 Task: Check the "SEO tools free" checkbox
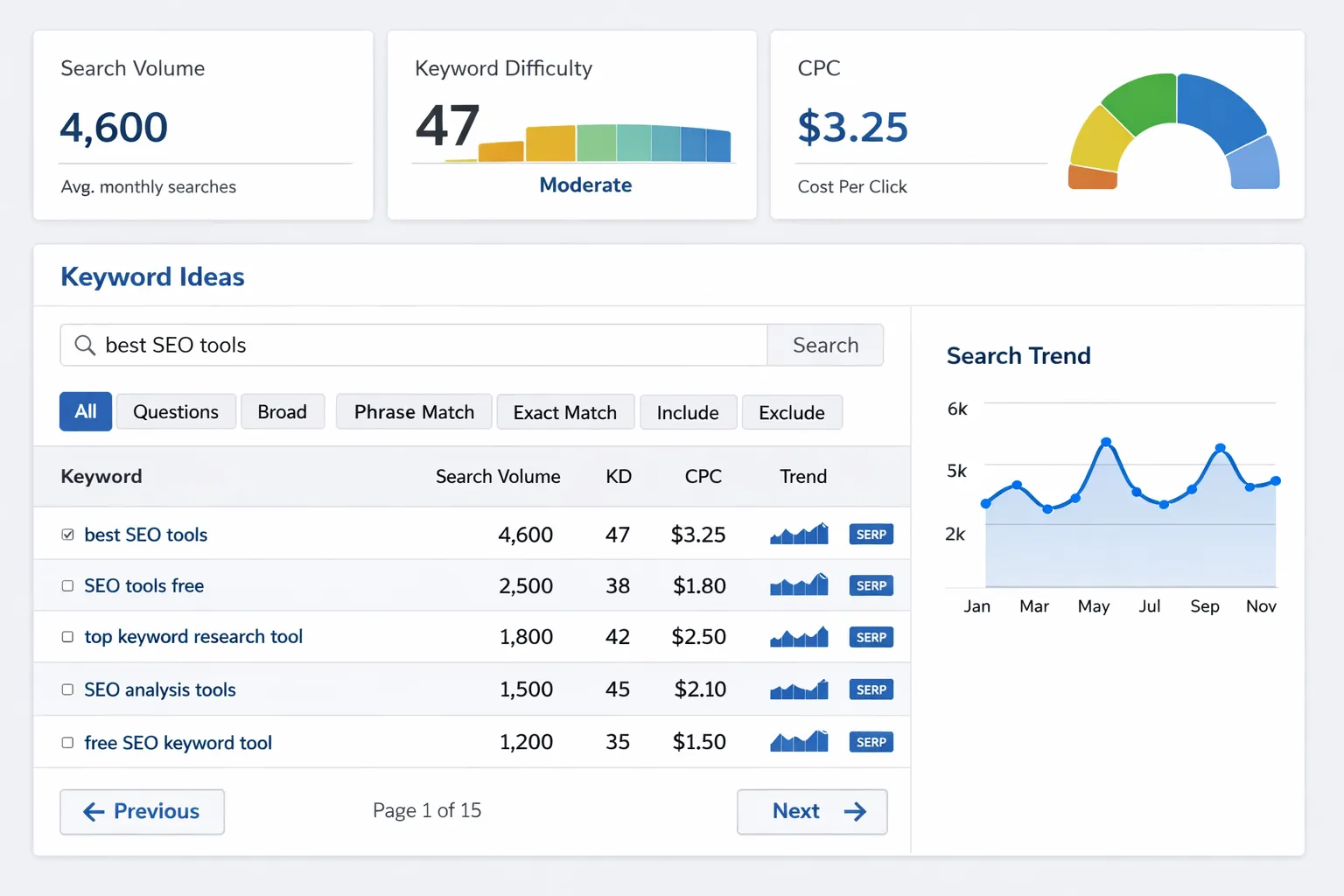point(67,585)
